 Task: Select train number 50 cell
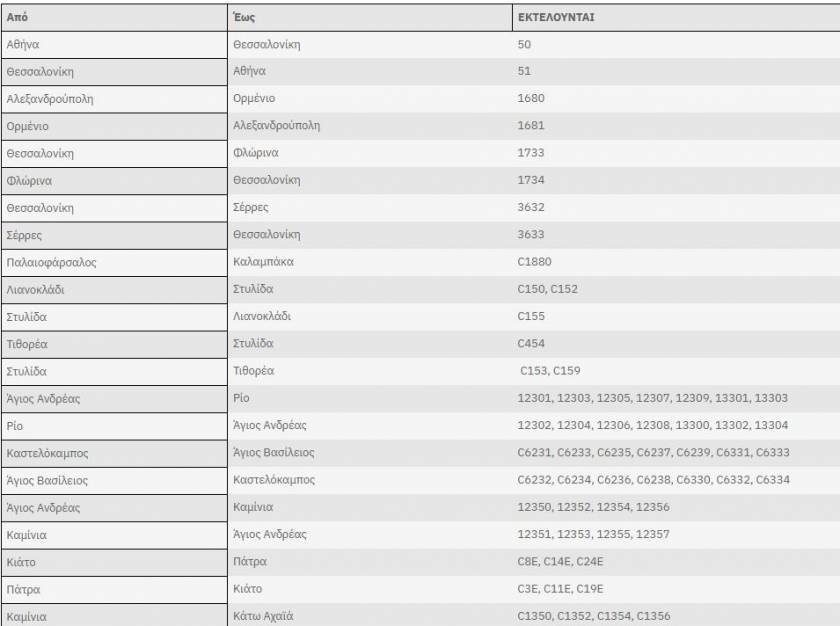525,45
